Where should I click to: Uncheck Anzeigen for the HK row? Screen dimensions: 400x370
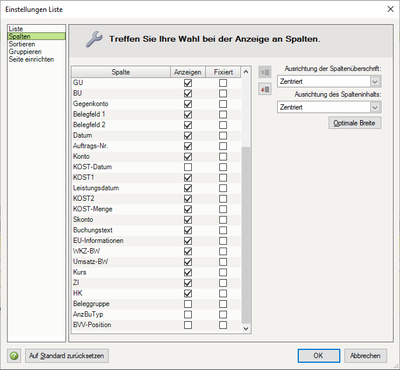coord(188,293)
